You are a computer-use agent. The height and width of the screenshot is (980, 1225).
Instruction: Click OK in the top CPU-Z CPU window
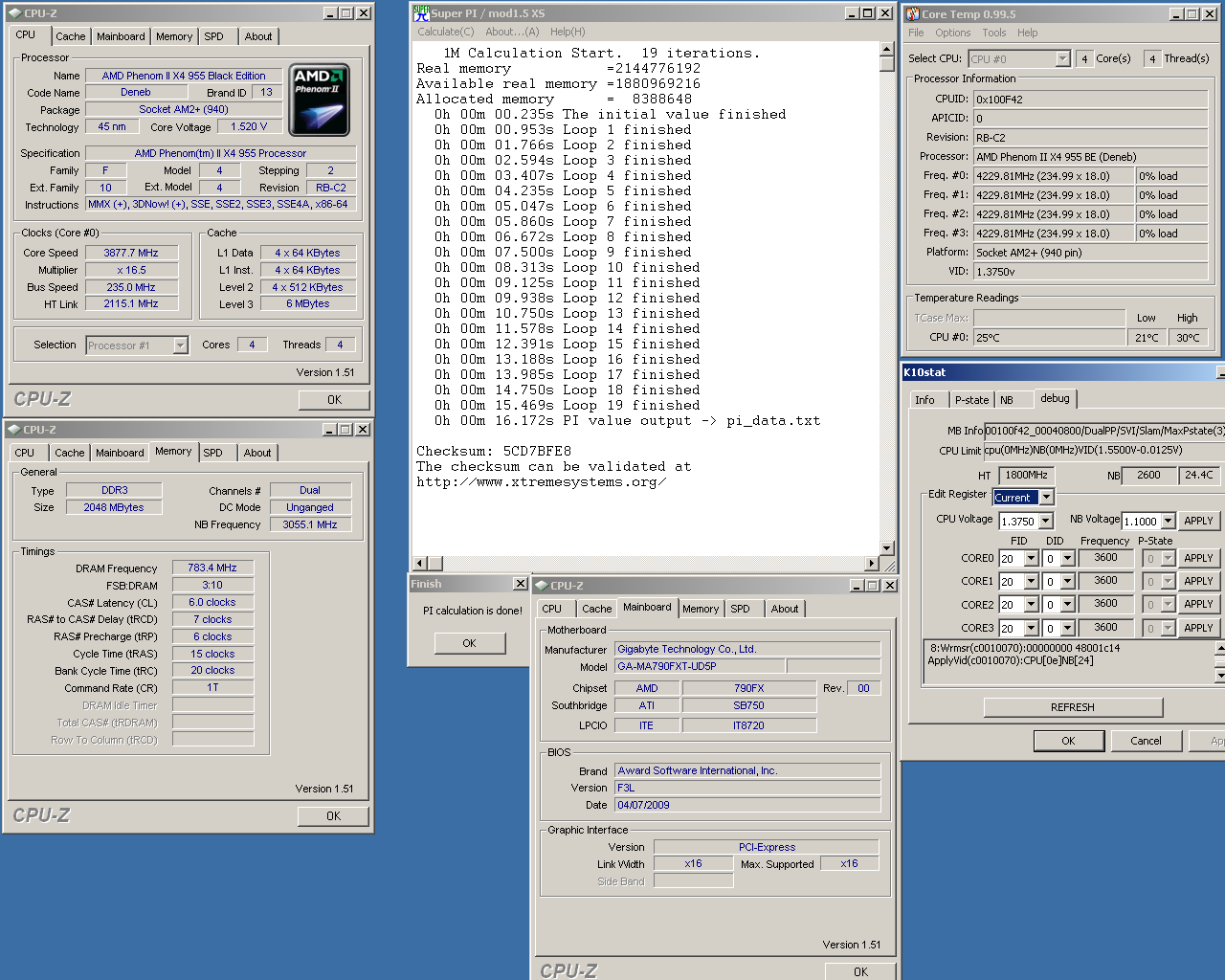[334, 400]
